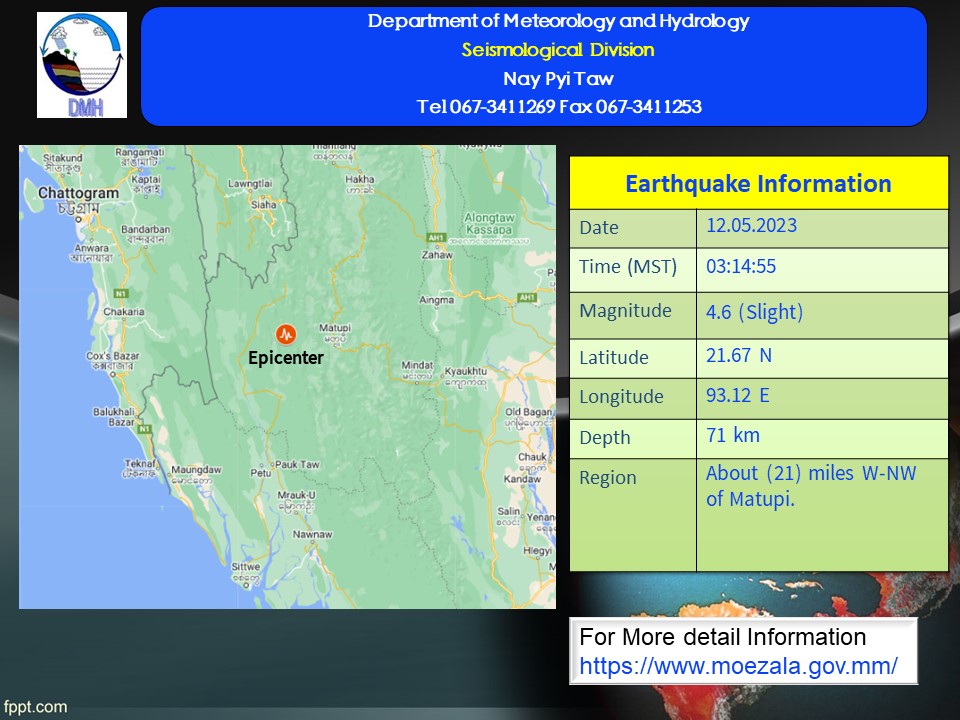Select the magnitude value 4.6 (Slight)
This screenshot has width=960, height=720.
coord(754,312)
